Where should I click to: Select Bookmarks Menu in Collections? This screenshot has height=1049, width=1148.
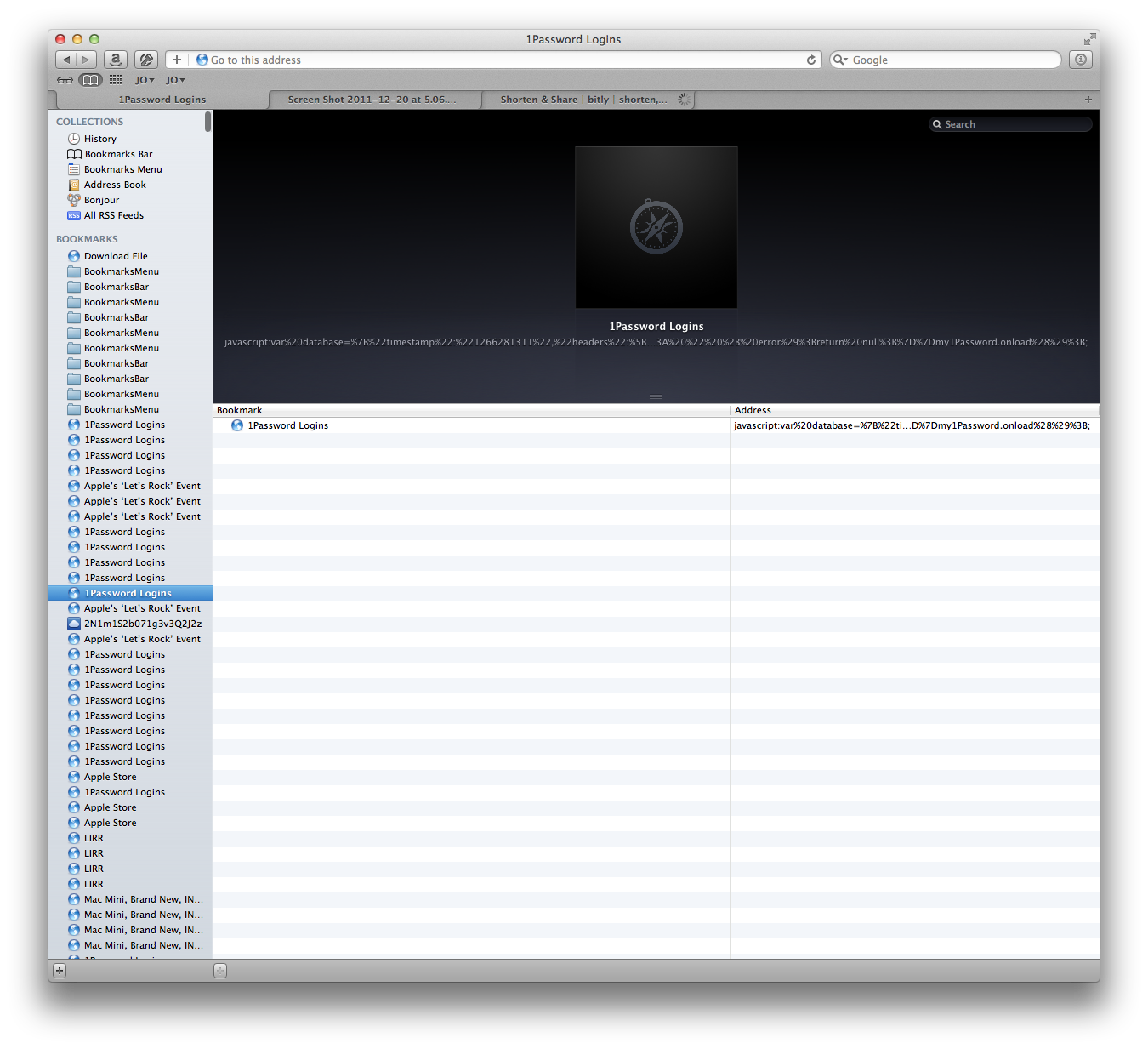click(131, 169)
